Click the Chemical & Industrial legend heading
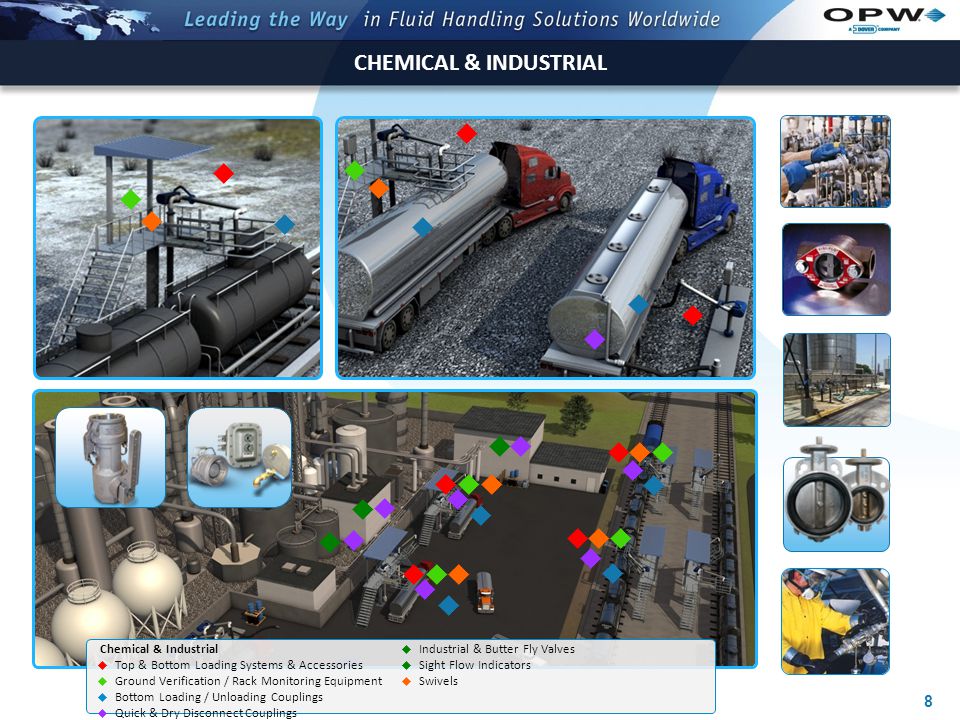The image size is (960, 720). (x=159, y=649)
